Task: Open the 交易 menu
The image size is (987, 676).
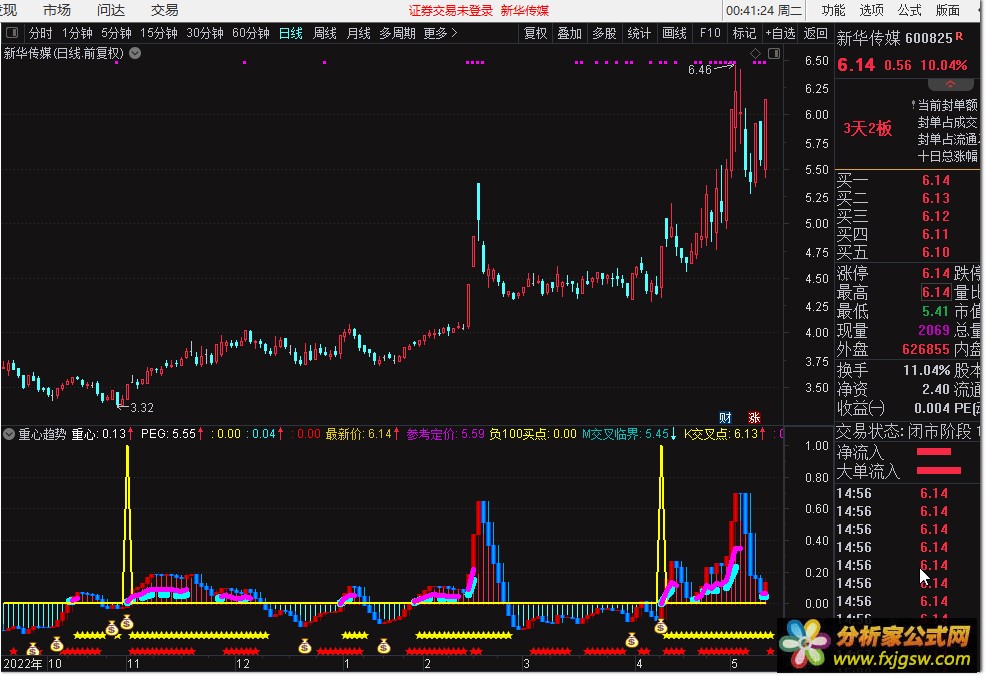Action: click(x=164, y=10)
